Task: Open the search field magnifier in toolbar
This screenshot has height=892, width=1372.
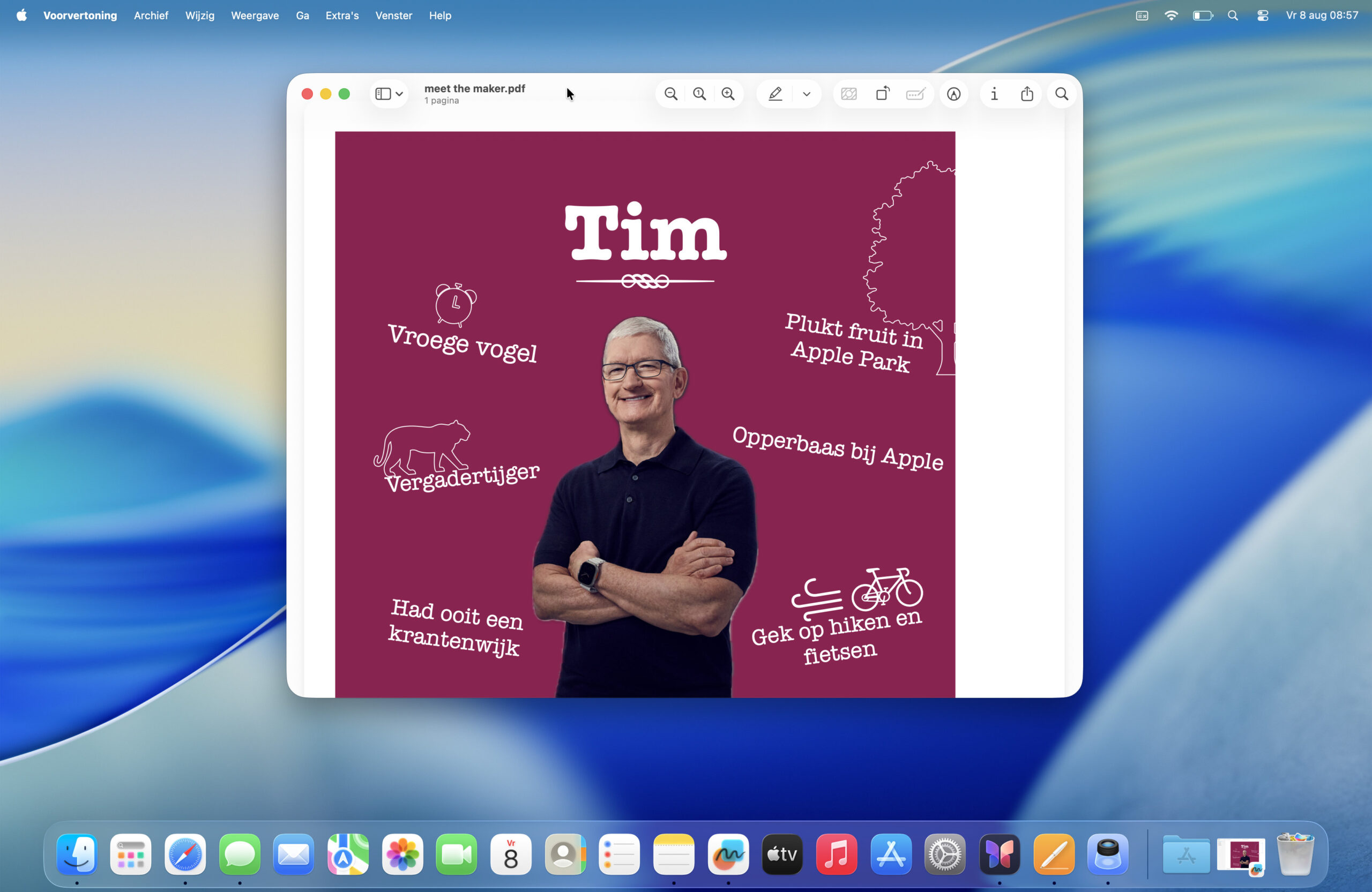Action: (x=1061, y=94)
